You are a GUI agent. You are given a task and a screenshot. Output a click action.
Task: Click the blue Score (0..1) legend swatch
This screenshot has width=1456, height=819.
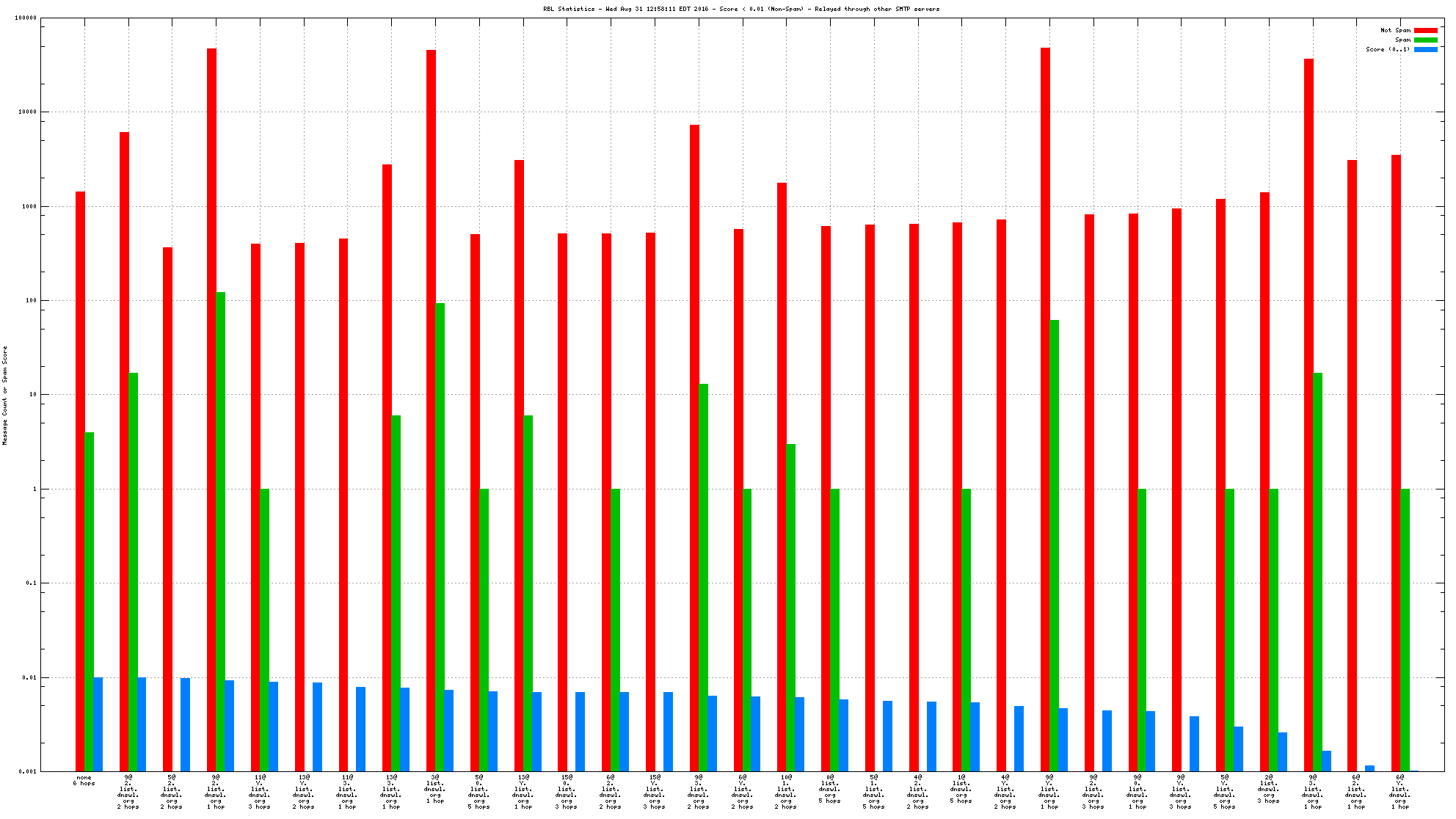(1425, 49)
